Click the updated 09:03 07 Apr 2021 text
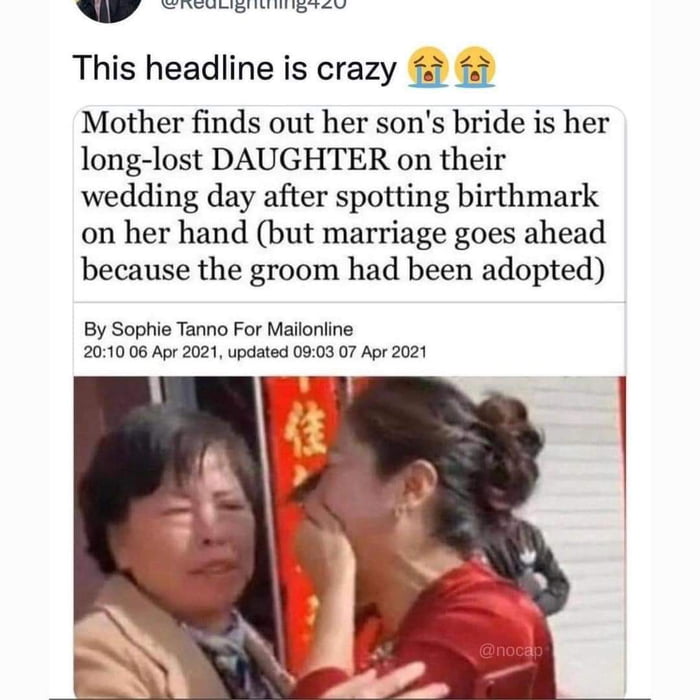 [327, 352]
